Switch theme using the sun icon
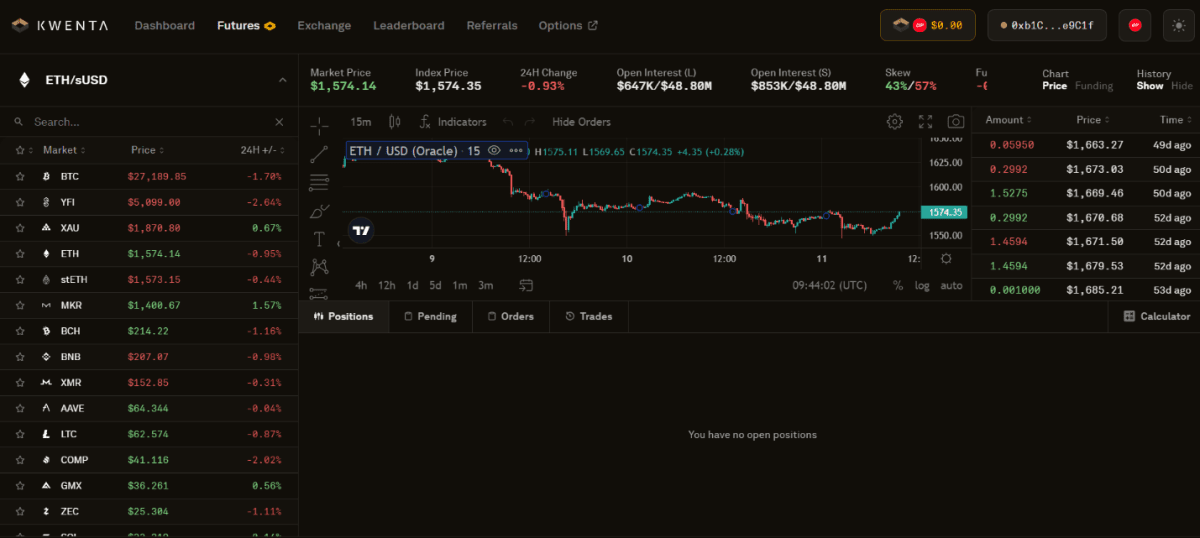This screenshot has height=538, width=1200. pos(1179,25)
